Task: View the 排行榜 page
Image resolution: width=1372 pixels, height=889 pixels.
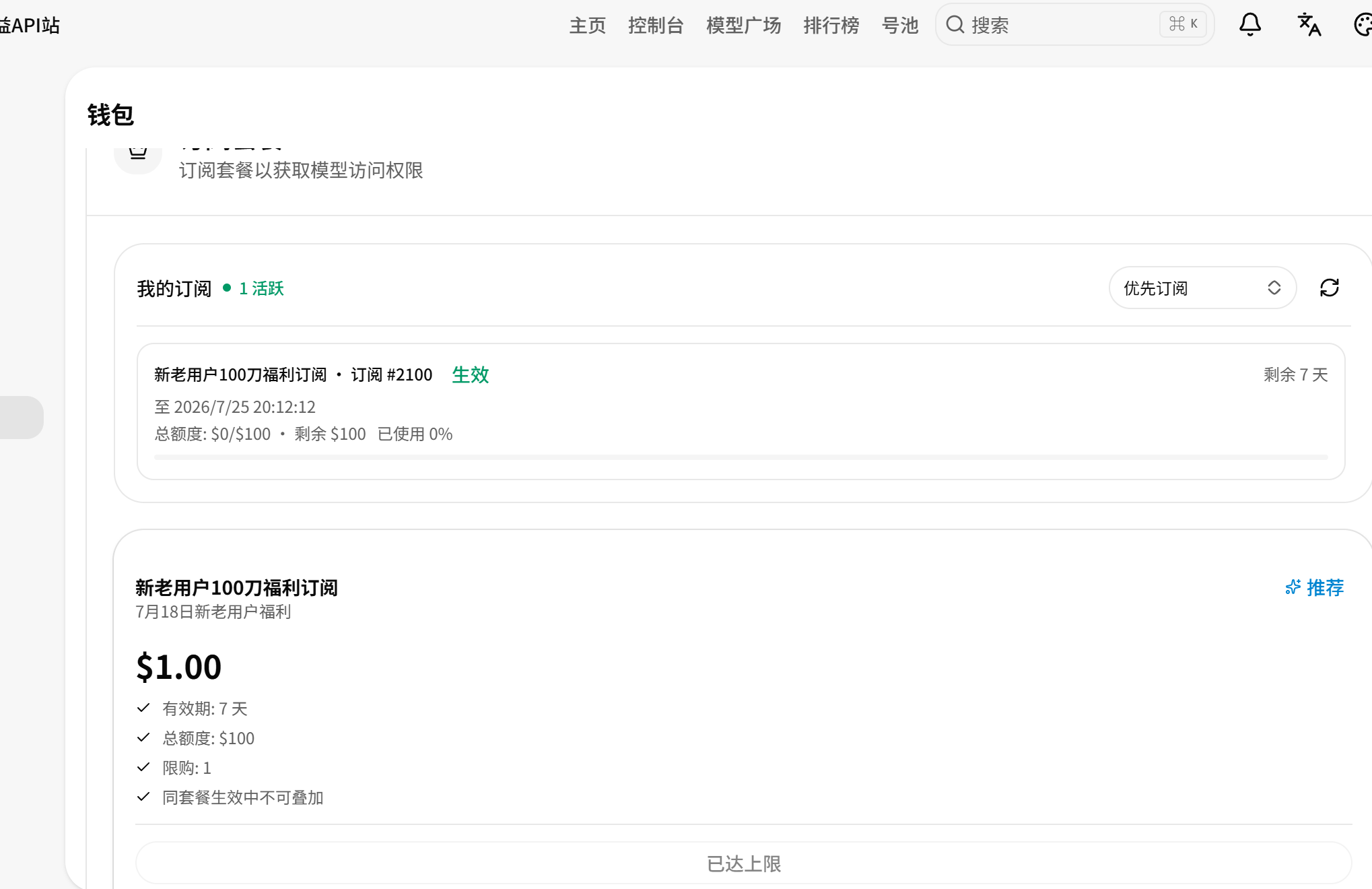Action: [831, 26]
